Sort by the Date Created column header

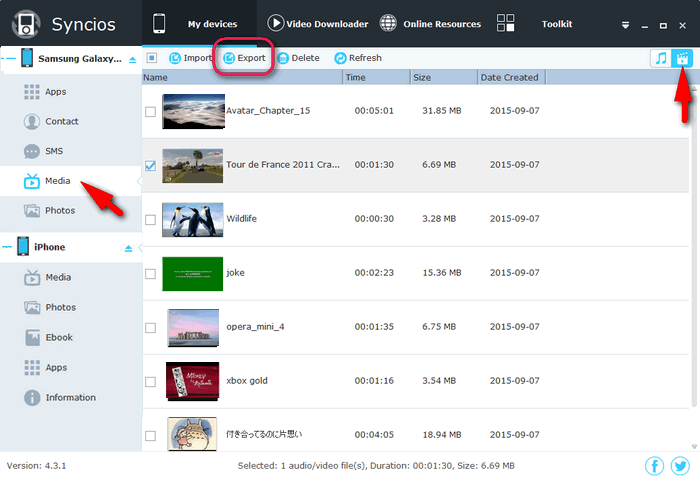(x=512, y=77)
